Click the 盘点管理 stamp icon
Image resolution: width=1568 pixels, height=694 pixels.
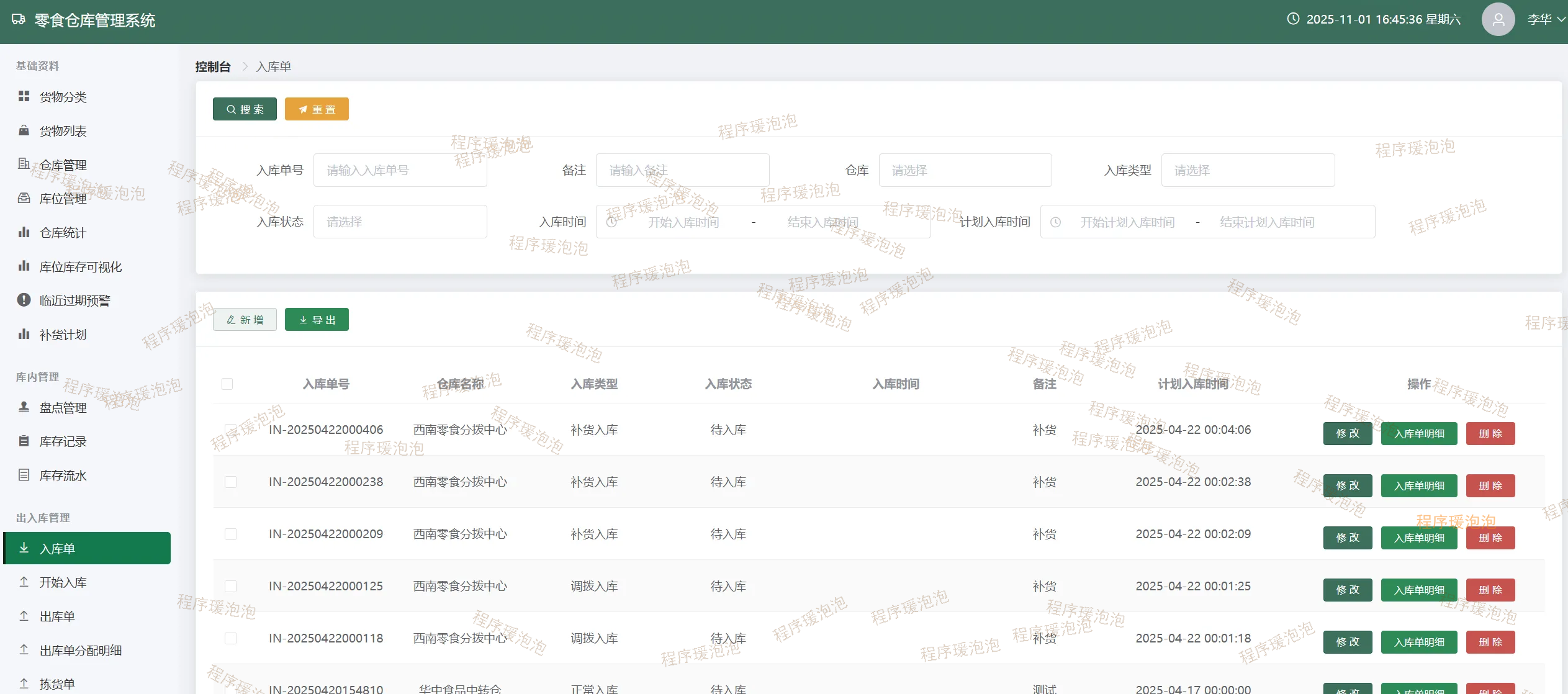[x=24, y=407]
